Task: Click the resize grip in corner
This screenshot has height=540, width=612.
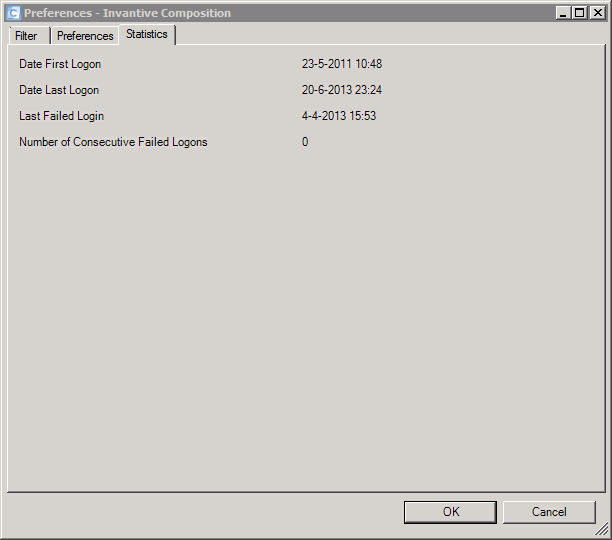Action: [602, 529]
